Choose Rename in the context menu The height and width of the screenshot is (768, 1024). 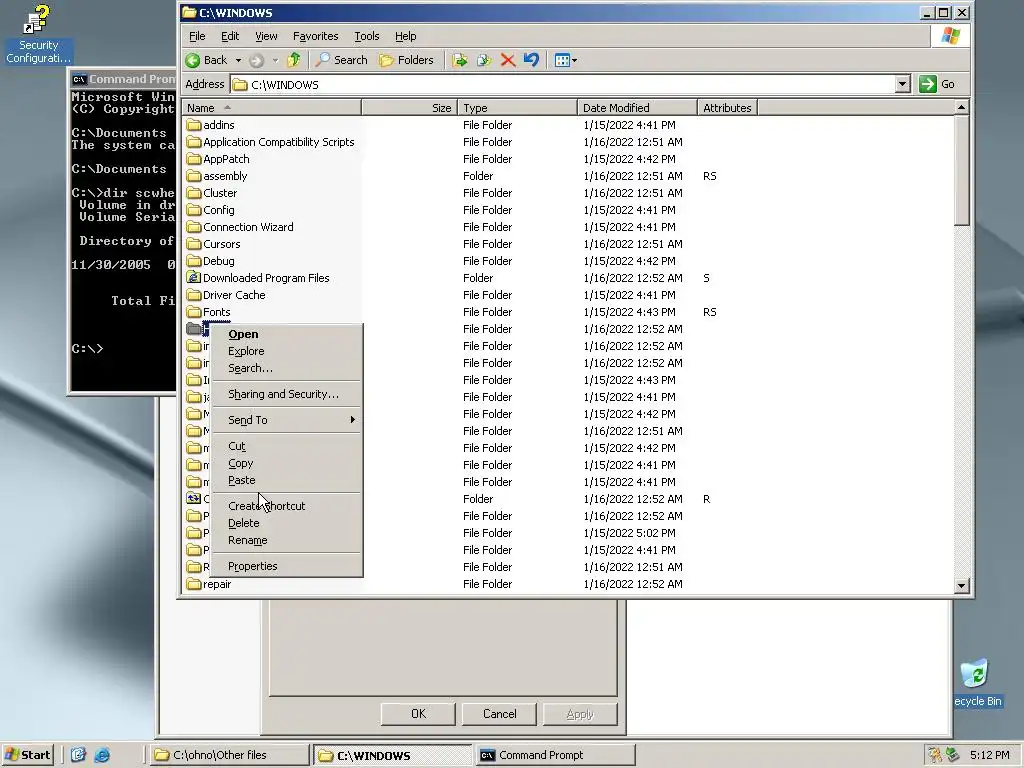coord(287,540)
